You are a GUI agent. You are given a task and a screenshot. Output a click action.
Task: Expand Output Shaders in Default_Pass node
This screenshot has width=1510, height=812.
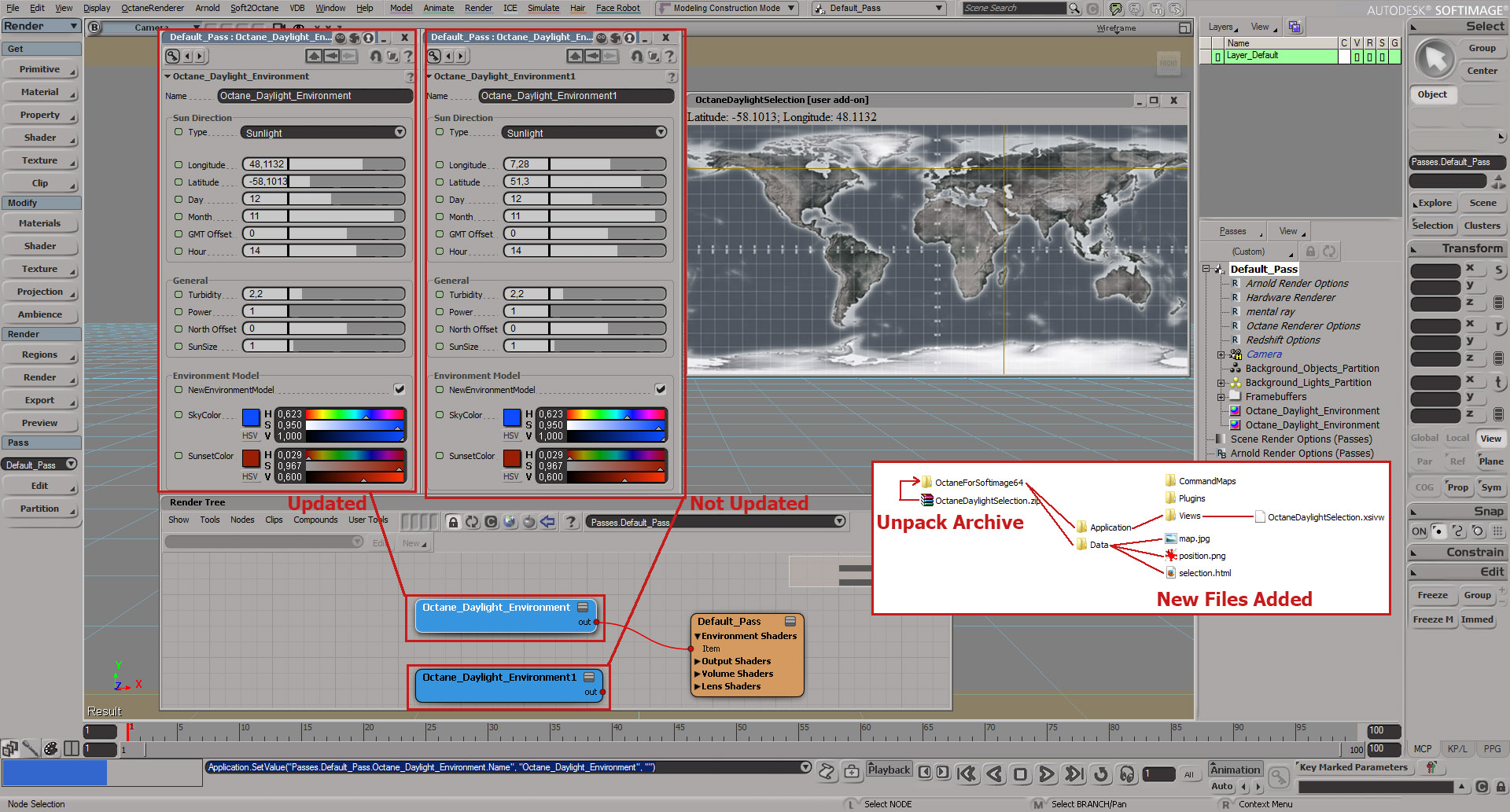[x=697, y=662]
